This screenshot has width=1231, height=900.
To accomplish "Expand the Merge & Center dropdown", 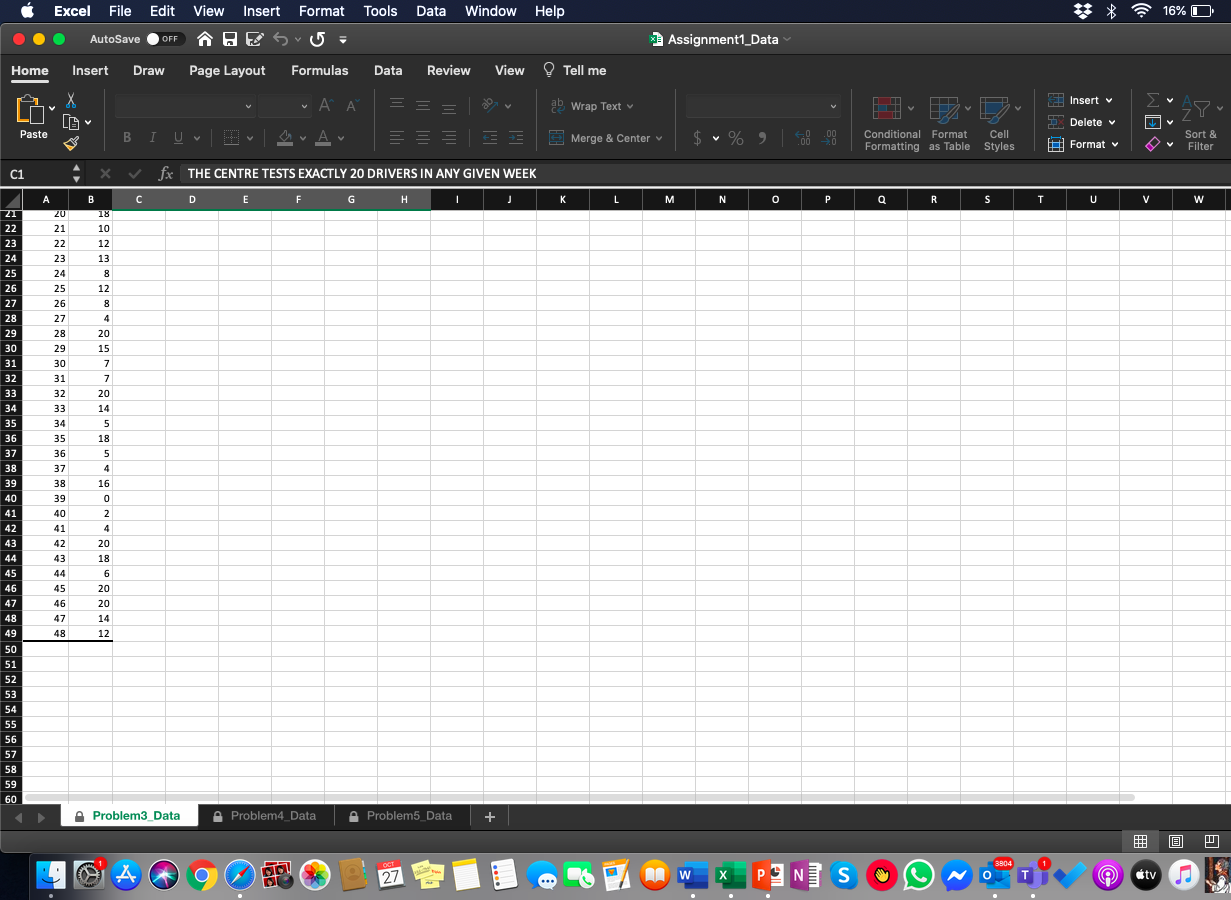I will 658,138.
